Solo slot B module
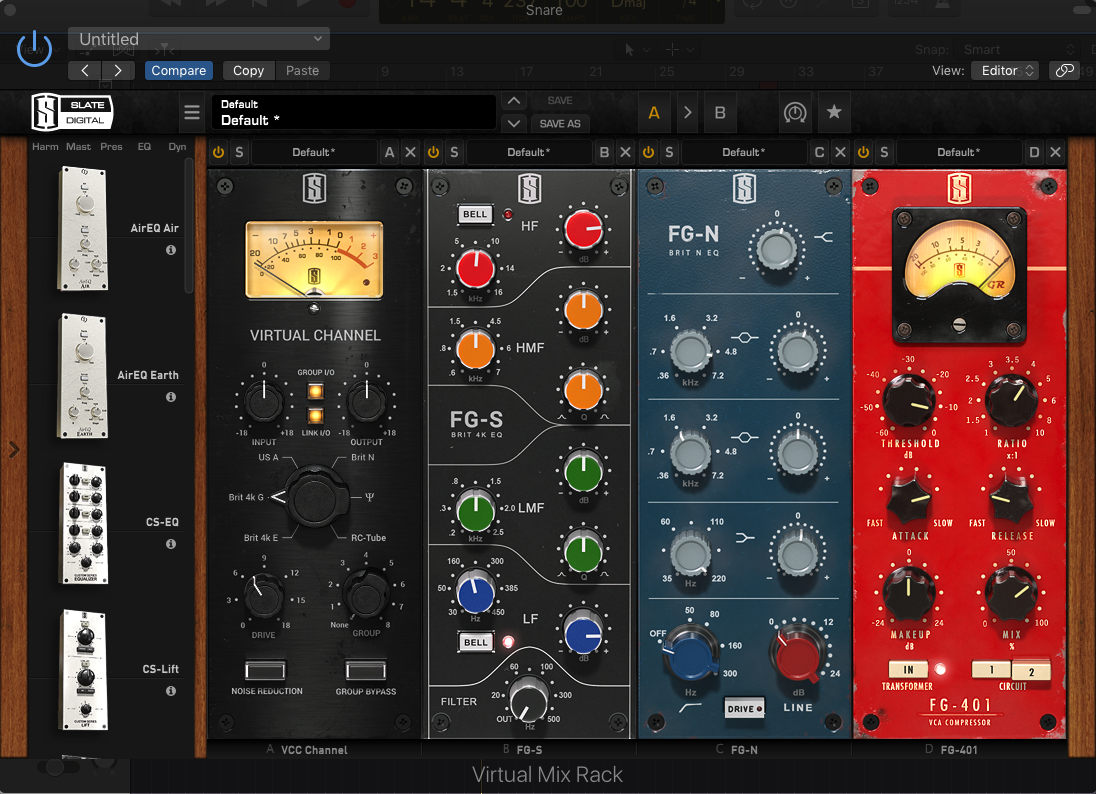Screen dimensions: 1096x794 pos(454,152)
